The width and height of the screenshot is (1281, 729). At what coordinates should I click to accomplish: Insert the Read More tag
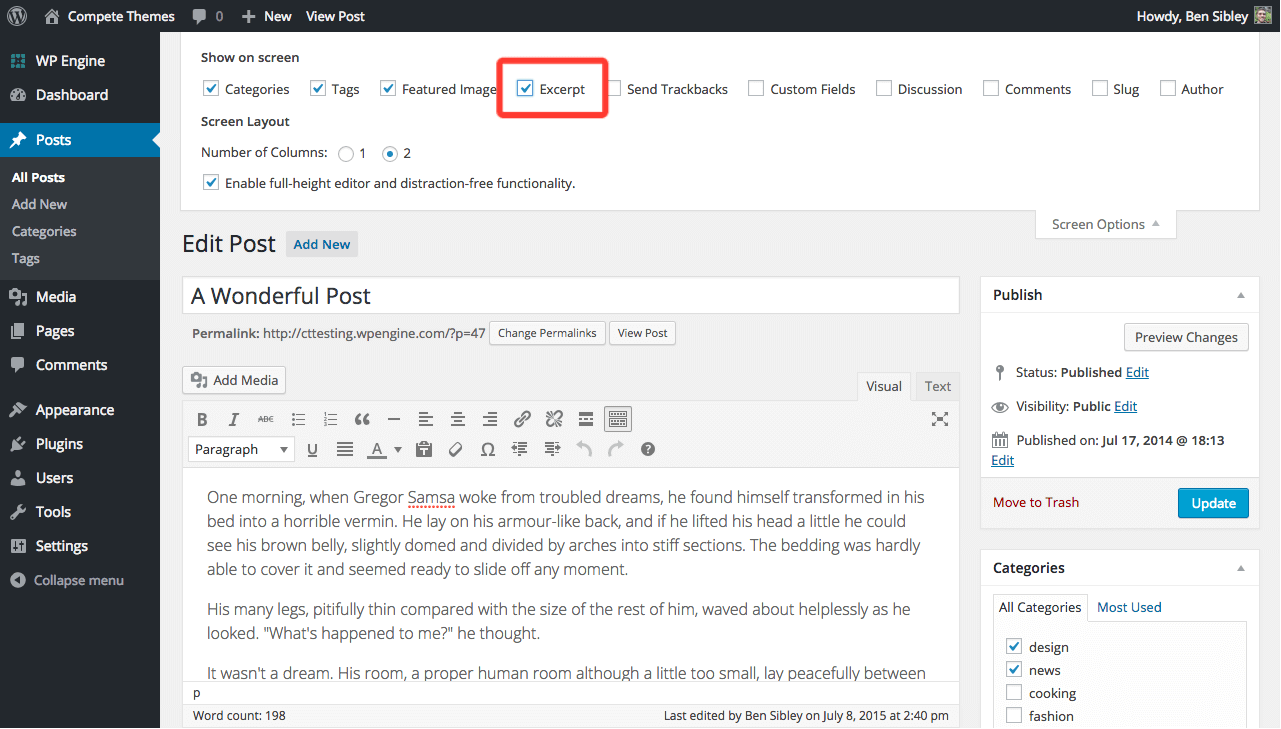pyautogui.click(x=586, y=419)
